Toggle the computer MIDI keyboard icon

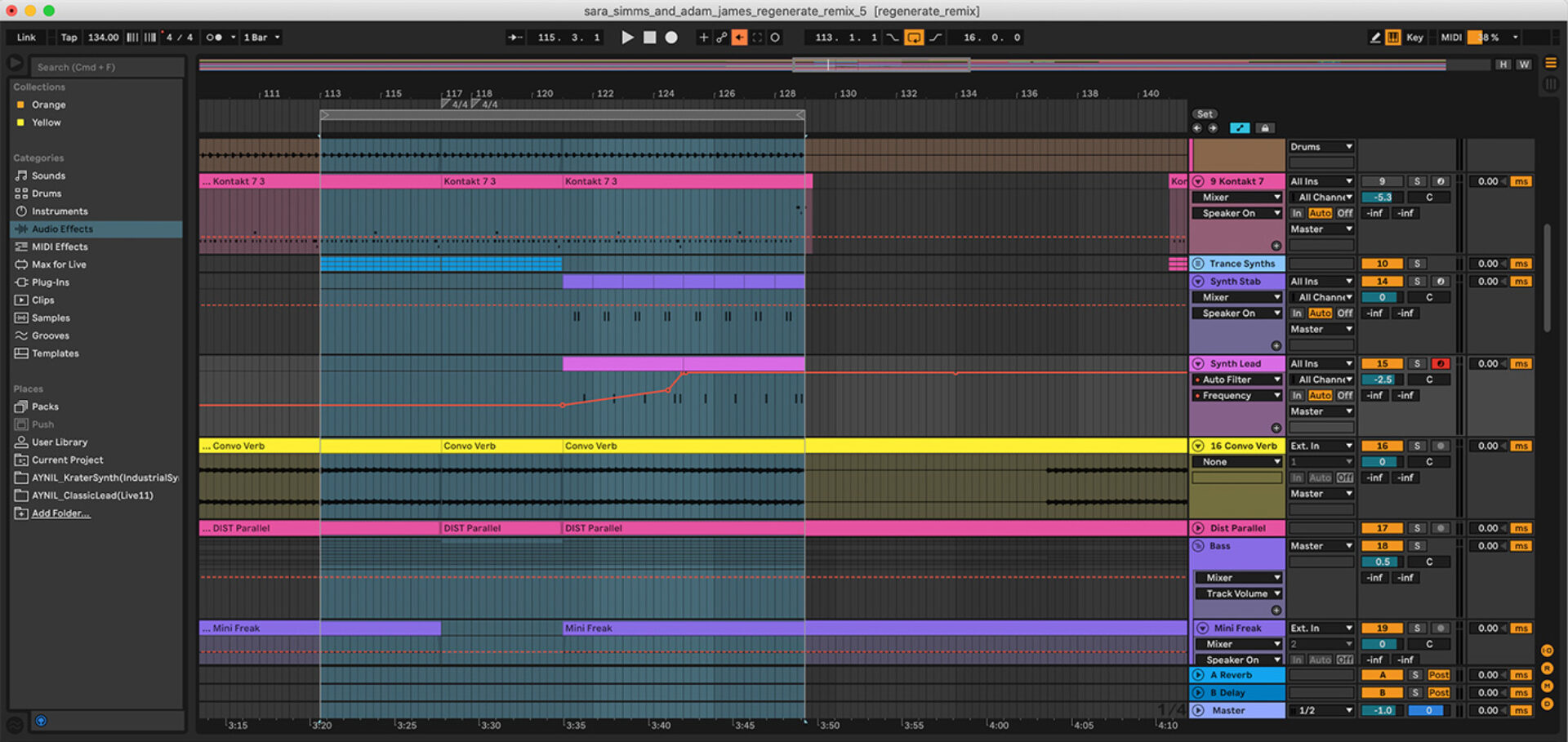click(x=1393, y=37)
